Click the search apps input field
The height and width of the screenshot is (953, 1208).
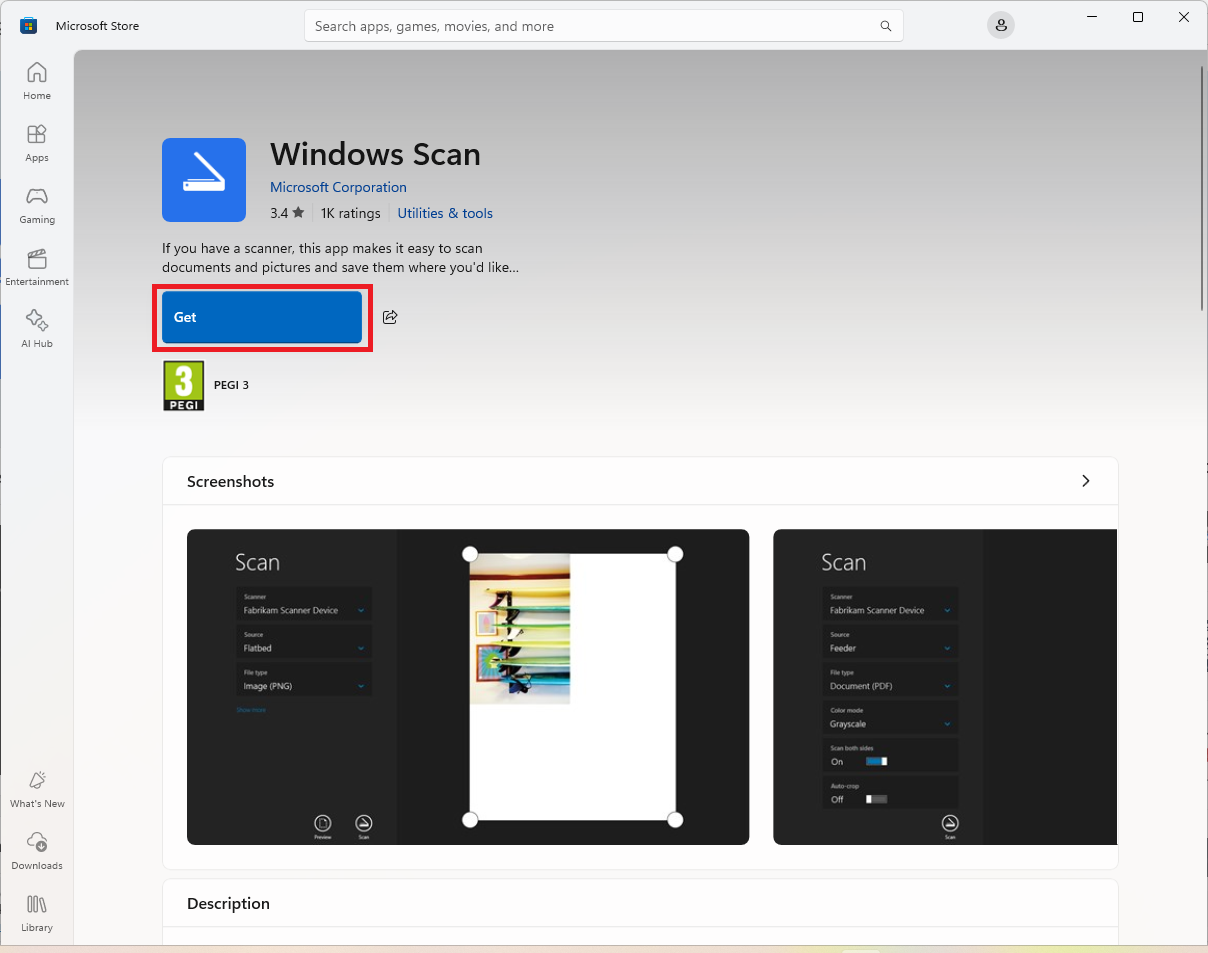click(x=590, y=26)
